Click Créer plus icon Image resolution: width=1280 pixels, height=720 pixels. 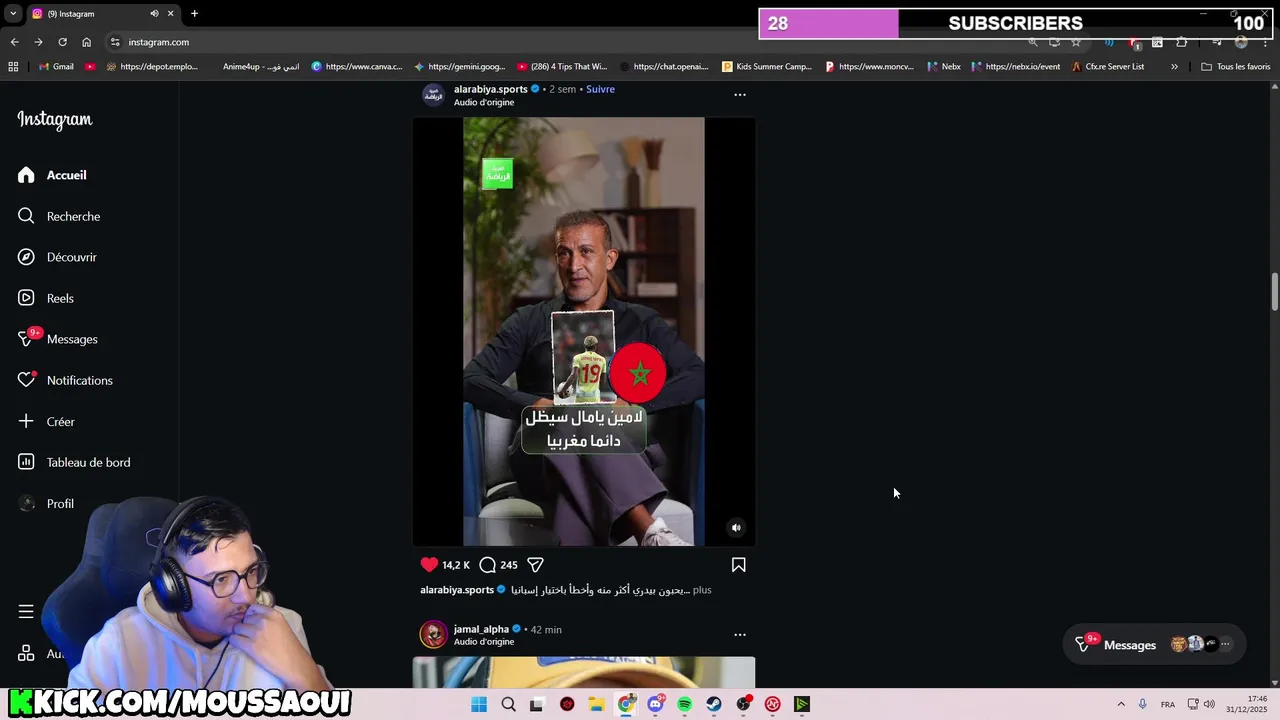(x=26, y=421)
